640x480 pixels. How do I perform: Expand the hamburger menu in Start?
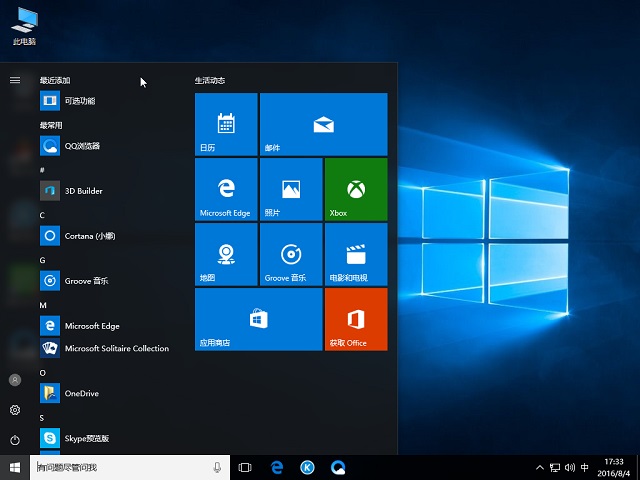(15, 80)
